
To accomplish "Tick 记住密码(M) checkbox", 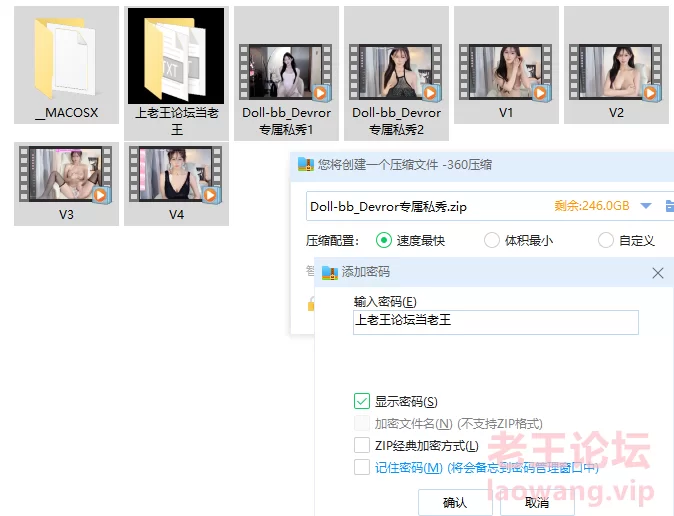I will 362,467.
